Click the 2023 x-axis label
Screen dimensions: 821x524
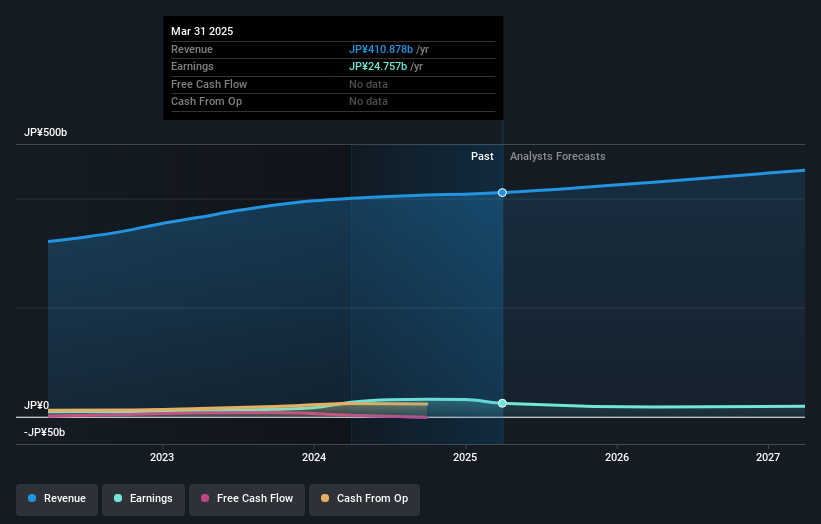pos(162,458)
